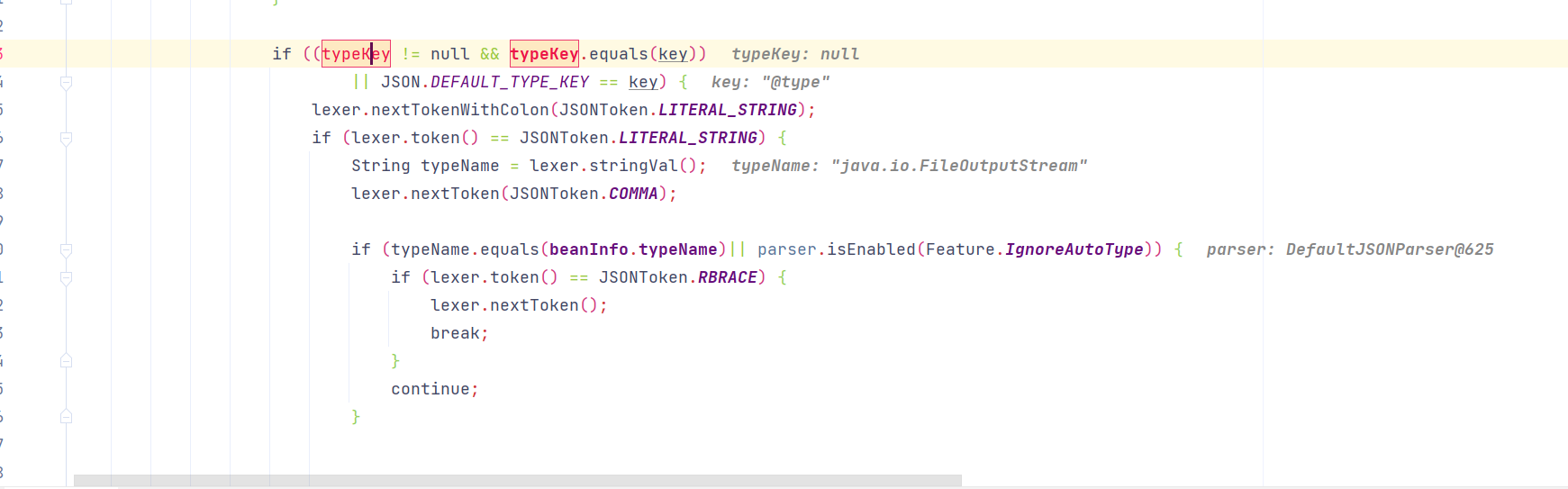Click first highlighted typeKey with caret
Image resolution: width=1568 pixels, height=489 pixels.
coord(356,54)
